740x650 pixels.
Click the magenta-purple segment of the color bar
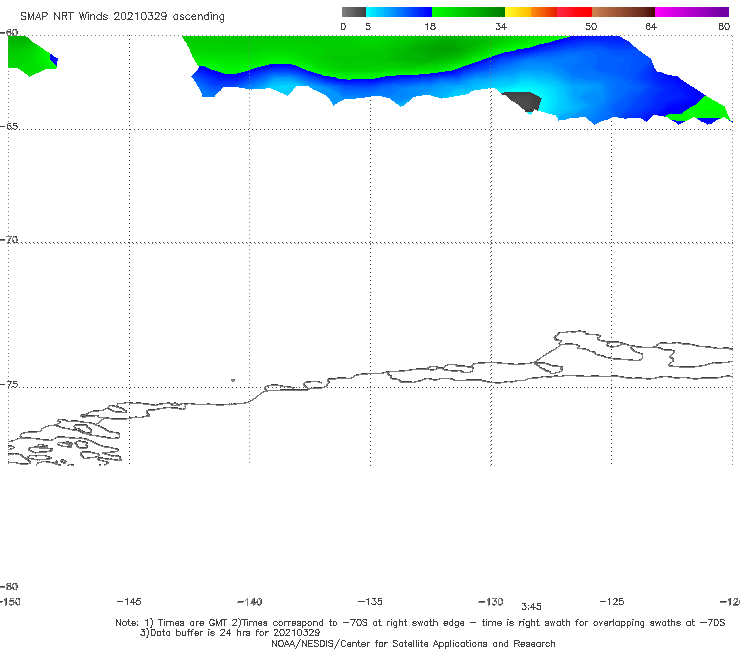692,12
